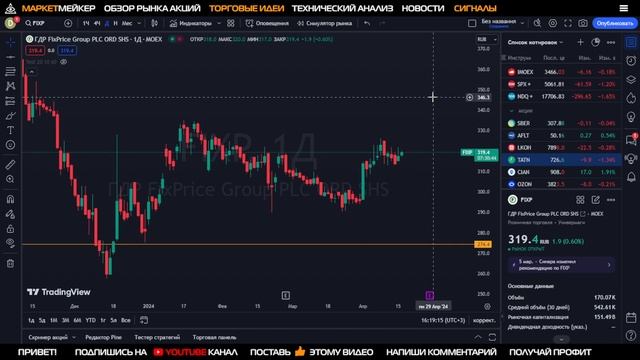The height and width of the screenshot is (360, 640).
Task: Toggle stay in drawing mode
Action: (x=10, y=214)
